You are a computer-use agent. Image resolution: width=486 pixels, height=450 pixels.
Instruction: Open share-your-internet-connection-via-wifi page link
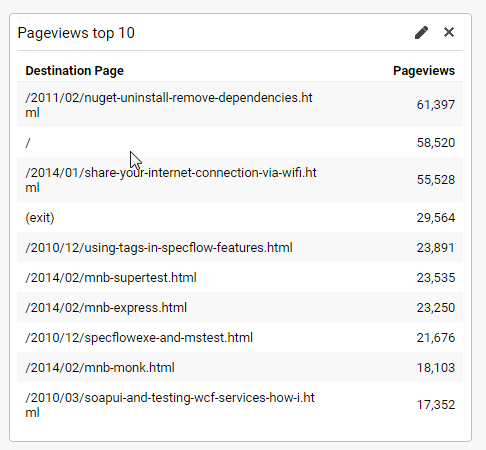pos(171,180)
